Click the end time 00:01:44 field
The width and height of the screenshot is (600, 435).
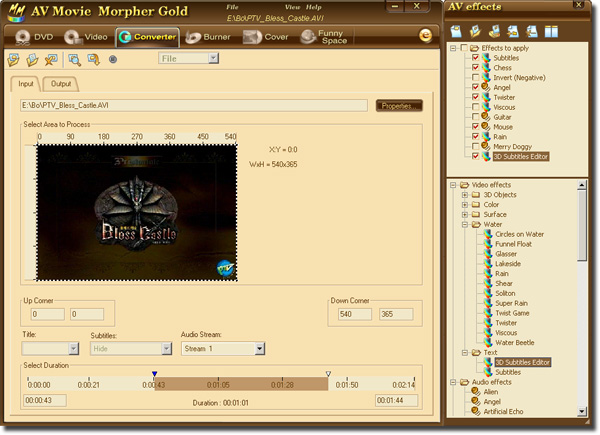click(x=396, y=401)
